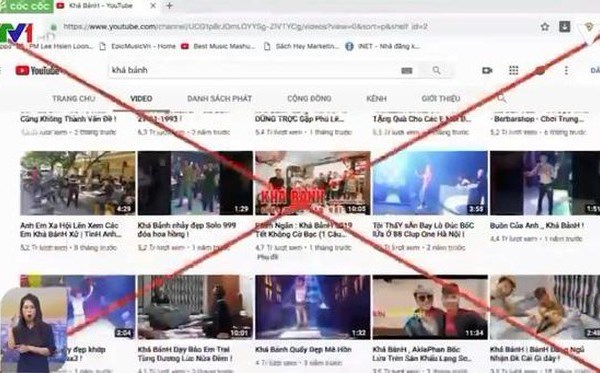Viewport: 600px width, 373px height.
Task: Open the DANH SÁCH PHÁT tab
Action: [x=219, y=99]
